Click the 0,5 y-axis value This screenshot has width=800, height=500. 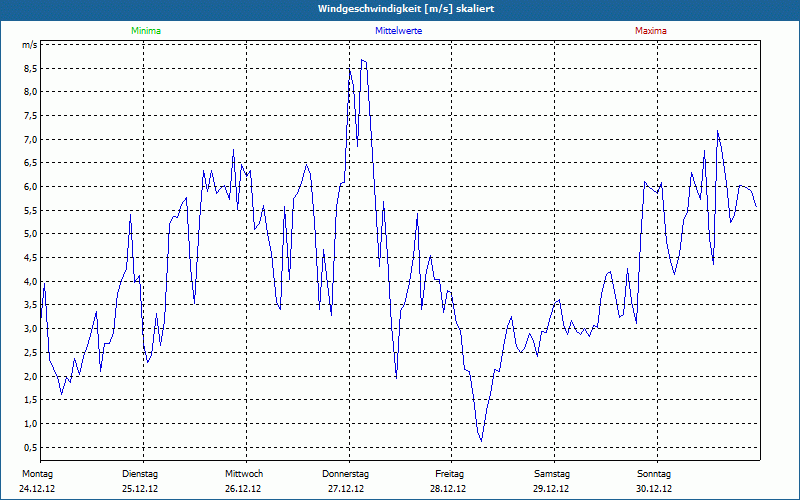(x=31, y=447)
